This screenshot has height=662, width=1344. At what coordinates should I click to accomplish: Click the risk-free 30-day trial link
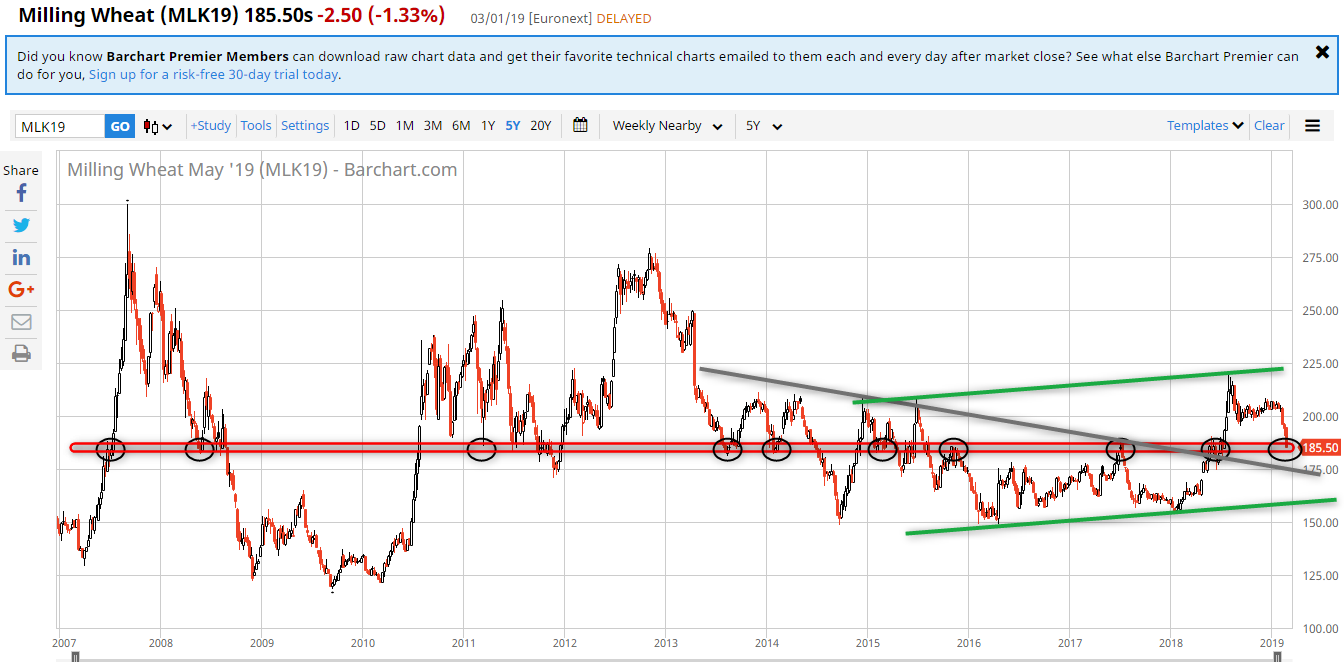pyautogui.click(x=213, y=74)
